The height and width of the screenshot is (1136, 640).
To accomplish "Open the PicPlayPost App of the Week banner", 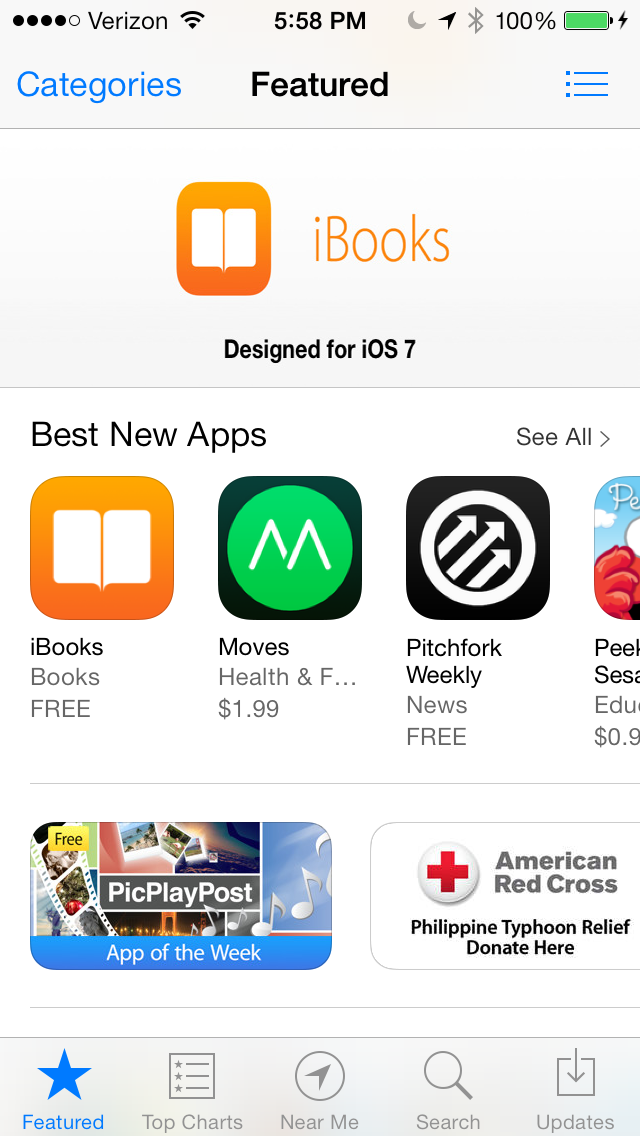I will pos(181,895).
